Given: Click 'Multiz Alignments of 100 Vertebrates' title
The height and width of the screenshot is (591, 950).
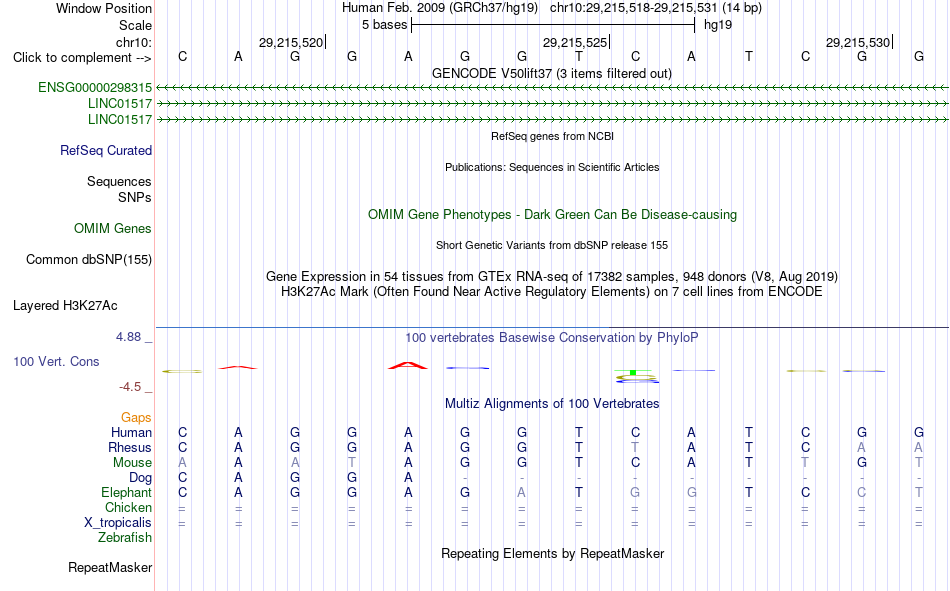Looking at the screenshot, I should click(552, 404).
